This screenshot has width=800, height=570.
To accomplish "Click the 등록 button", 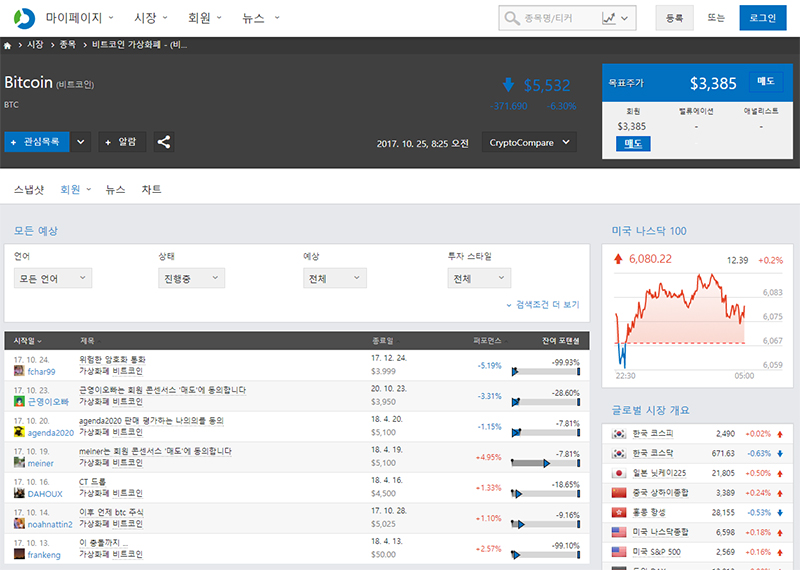I will [x=674, y=18].
